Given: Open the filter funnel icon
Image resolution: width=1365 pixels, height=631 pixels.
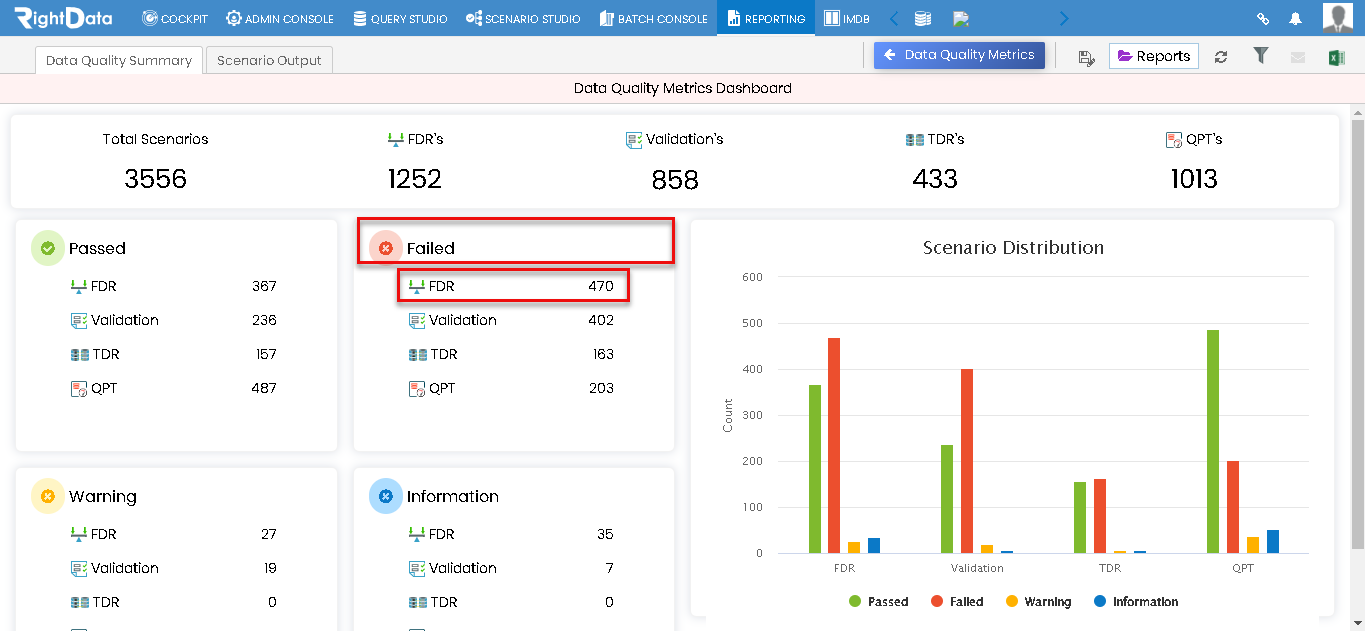Looking at the screenshot, I should 1261,56.
